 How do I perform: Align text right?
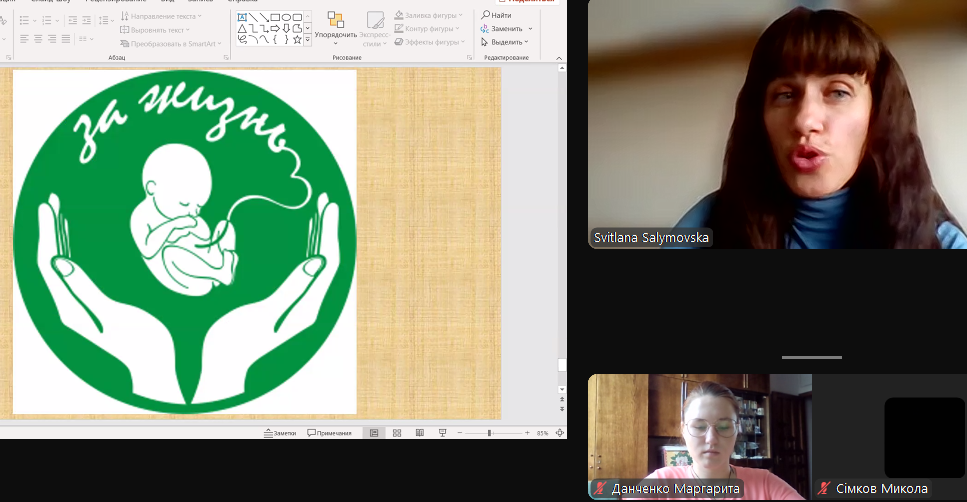[52, 39]
